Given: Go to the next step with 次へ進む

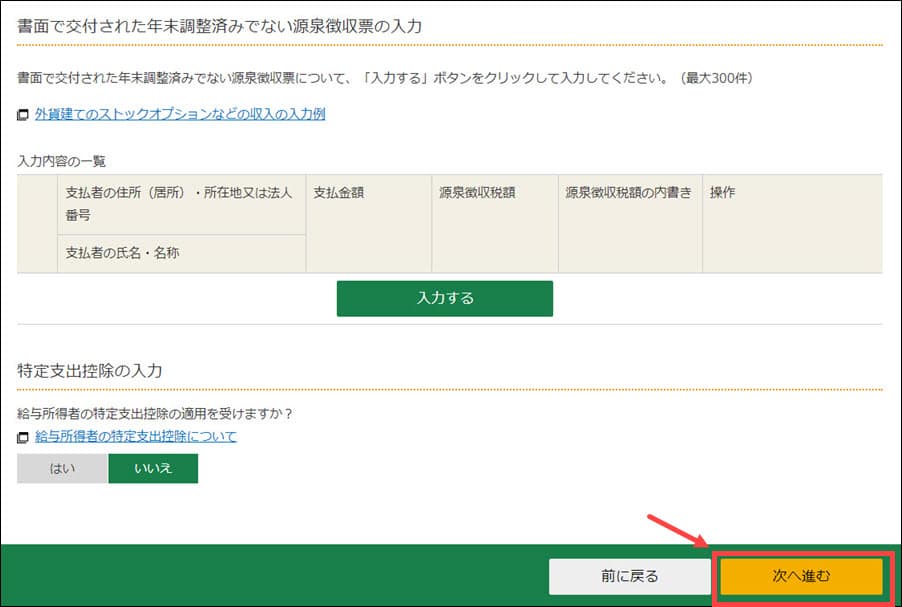Looking at the screenshot, I should coord(801,576).
